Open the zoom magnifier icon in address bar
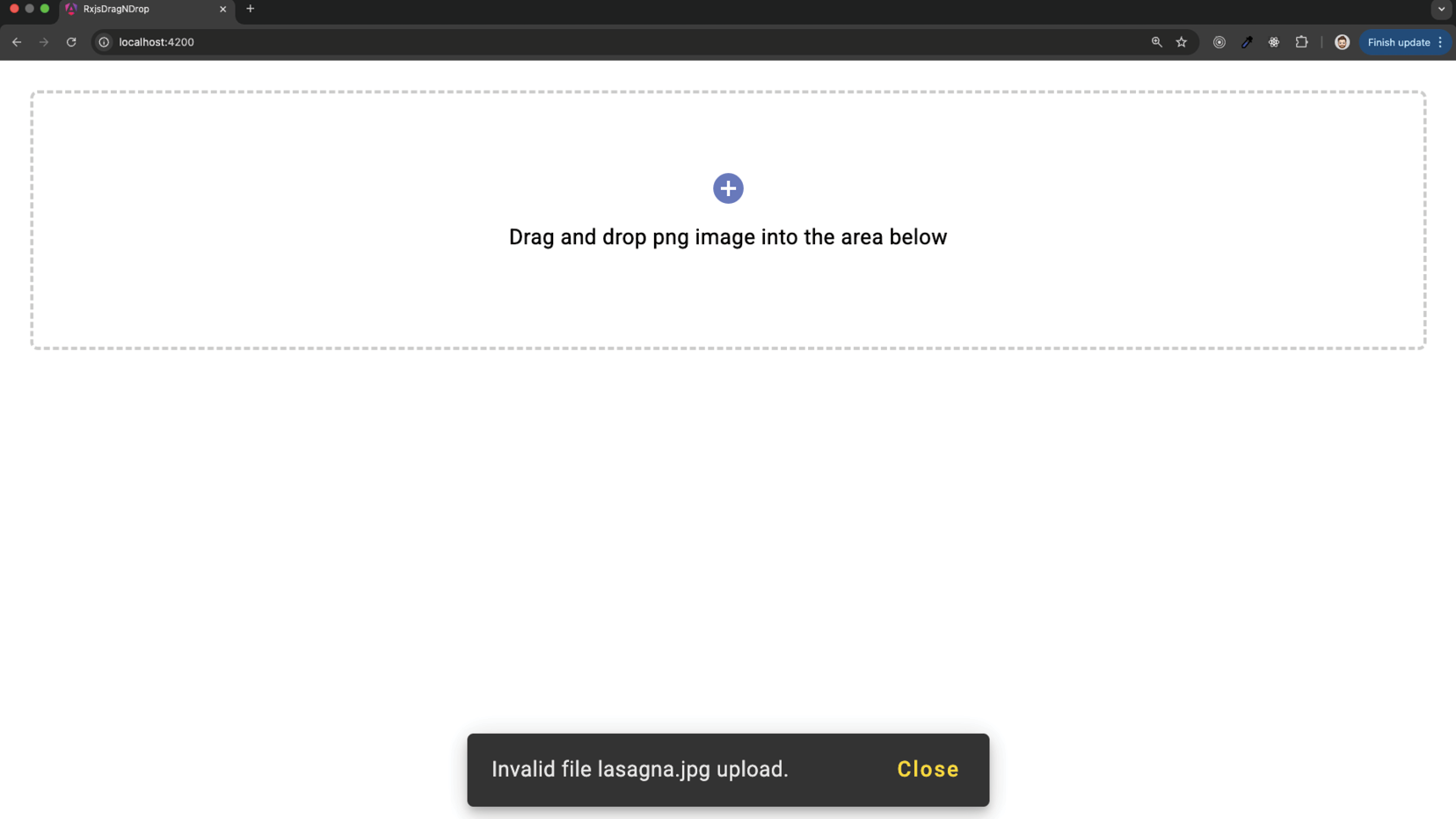The width and height of the screenshot is (1456, 819). pyautogui.click(x=1156, y=42)
